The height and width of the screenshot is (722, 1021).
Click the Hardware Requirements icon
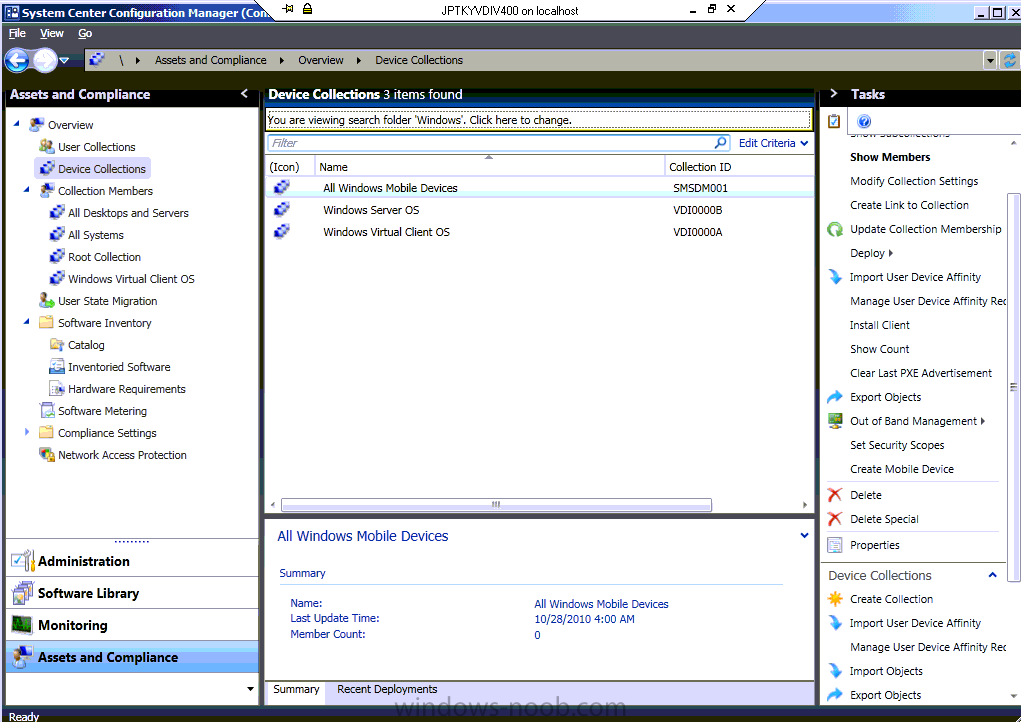click(57, 389)
